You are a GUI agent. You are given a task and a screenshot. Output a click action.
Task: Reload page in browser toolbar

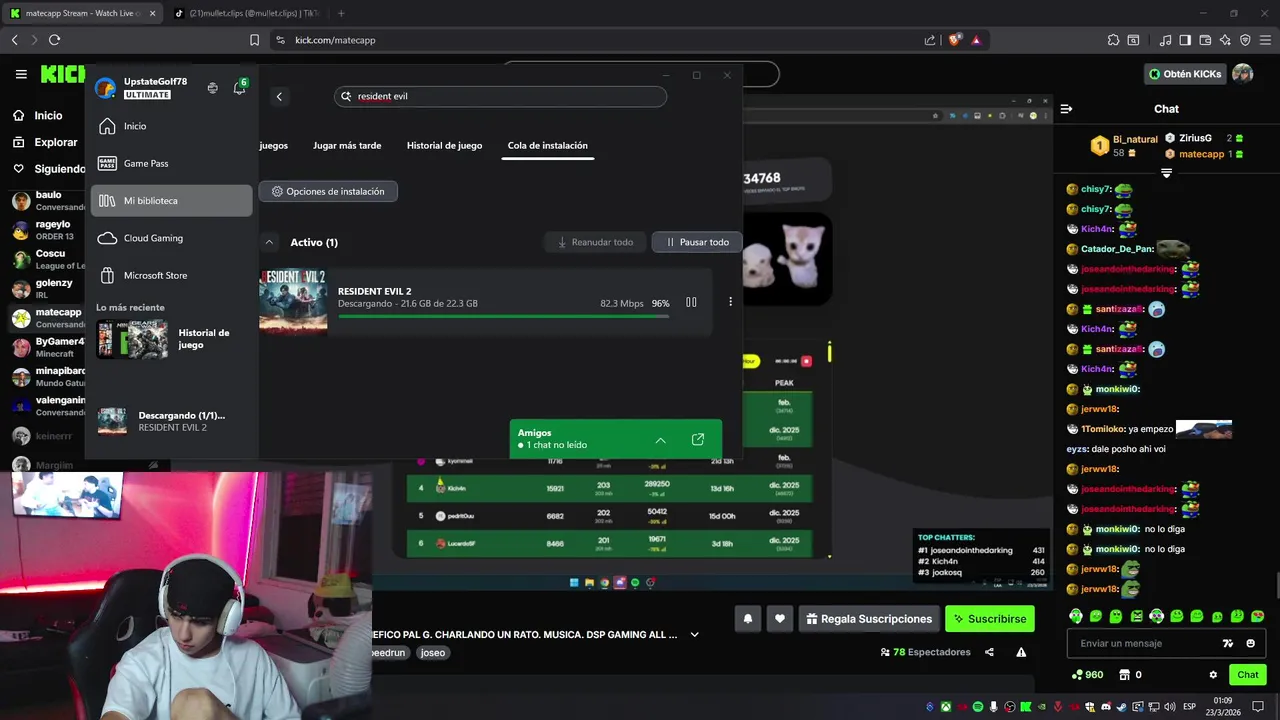(x=54, y=40)
